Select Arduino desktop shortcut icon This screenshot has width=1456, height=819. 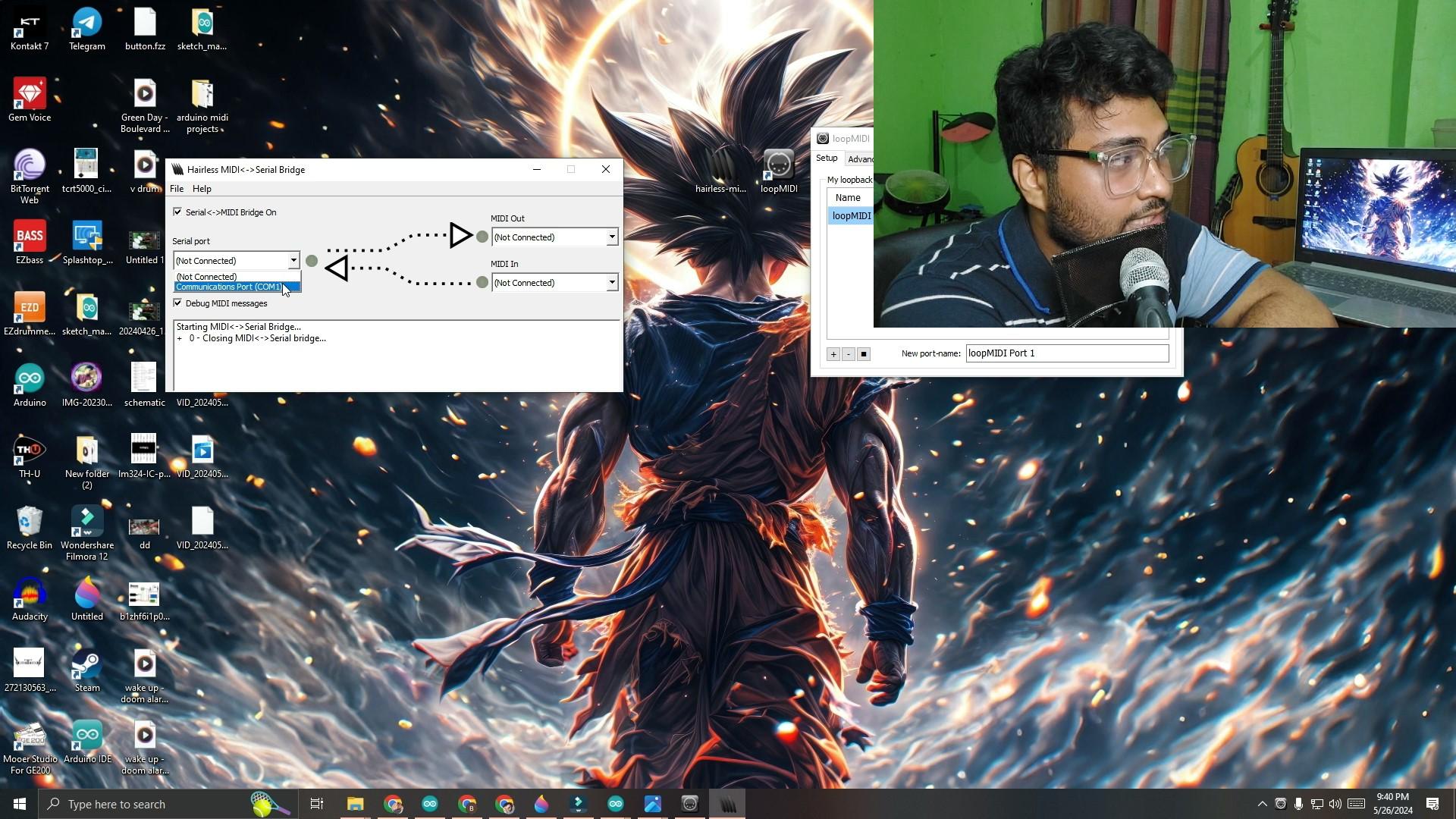(30, 385)
